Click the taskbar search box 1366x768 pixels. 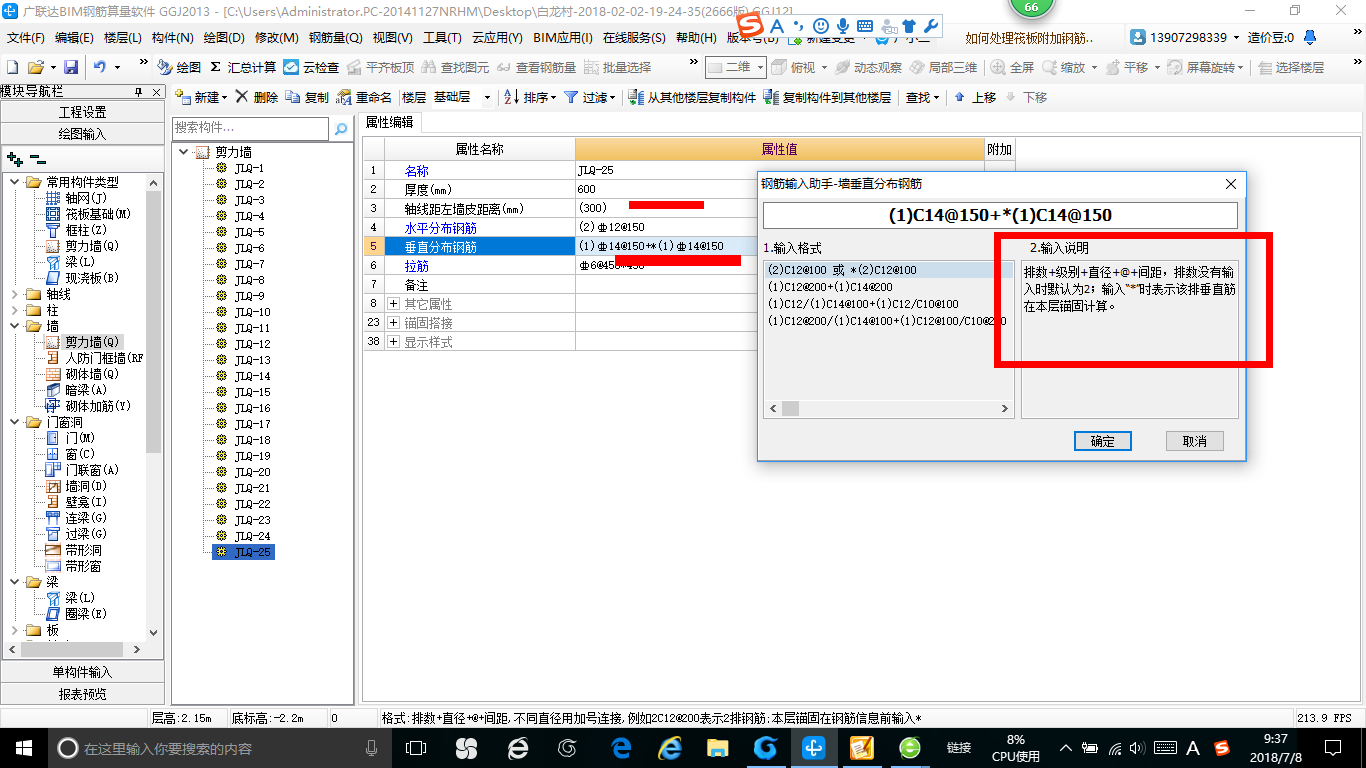tap(218, 747)
